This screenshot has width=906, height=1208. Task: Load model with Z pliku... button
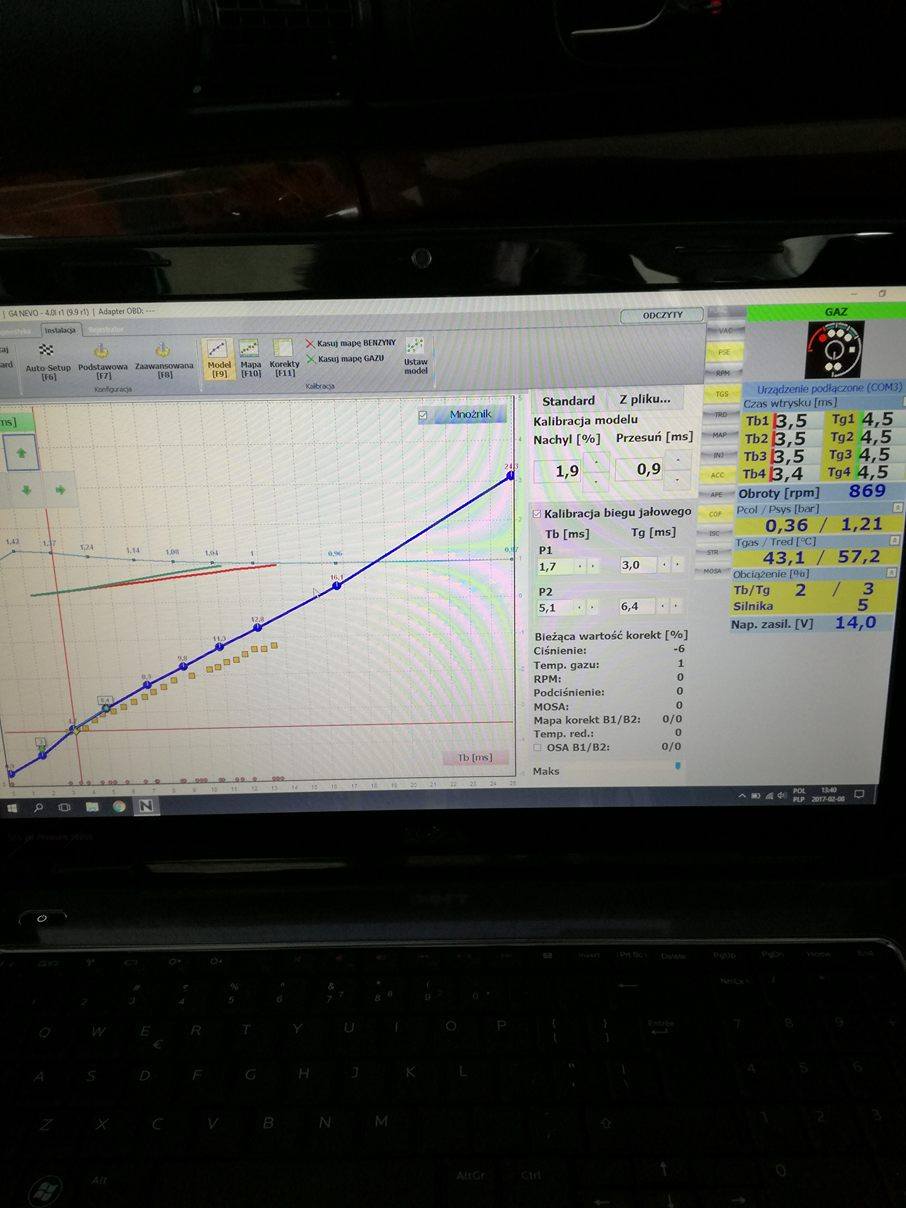(644, 400)
